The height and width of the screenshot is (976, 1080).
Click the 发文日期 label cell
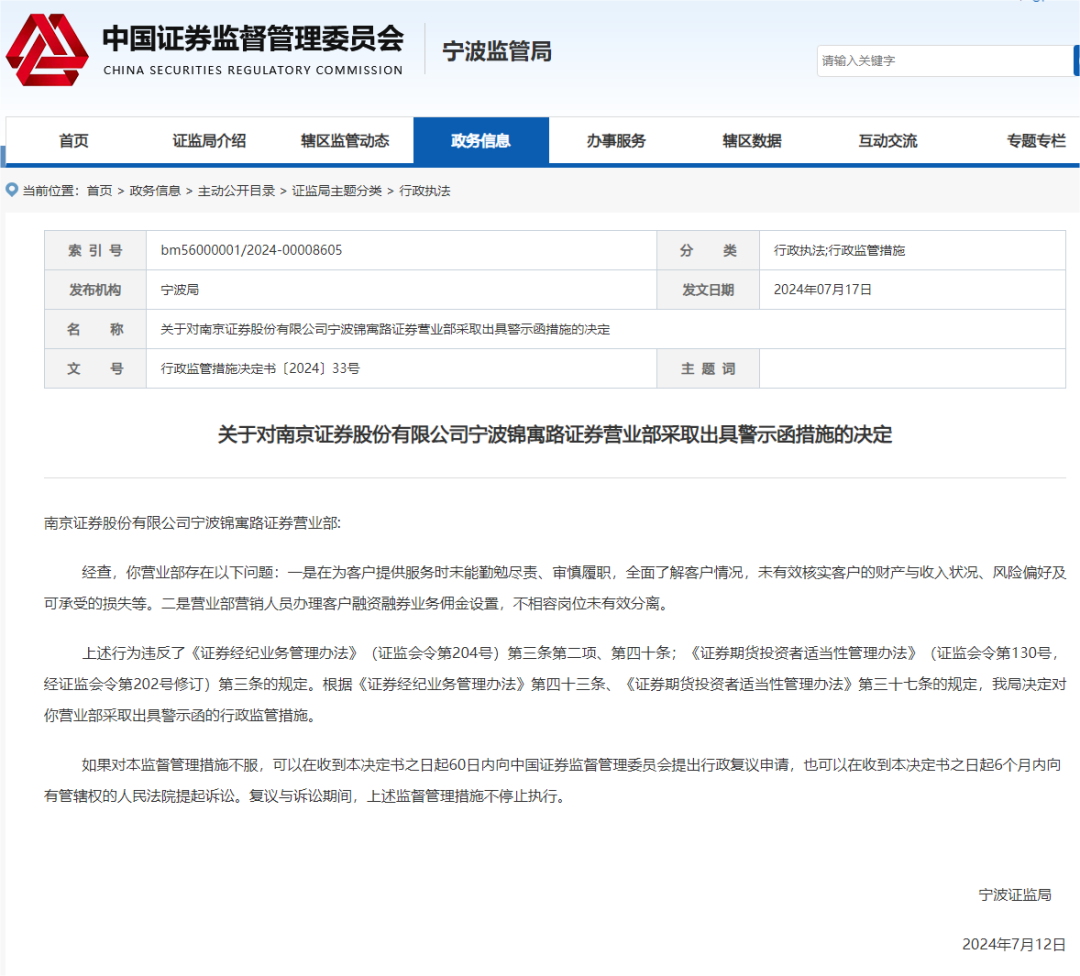(708, 290)
